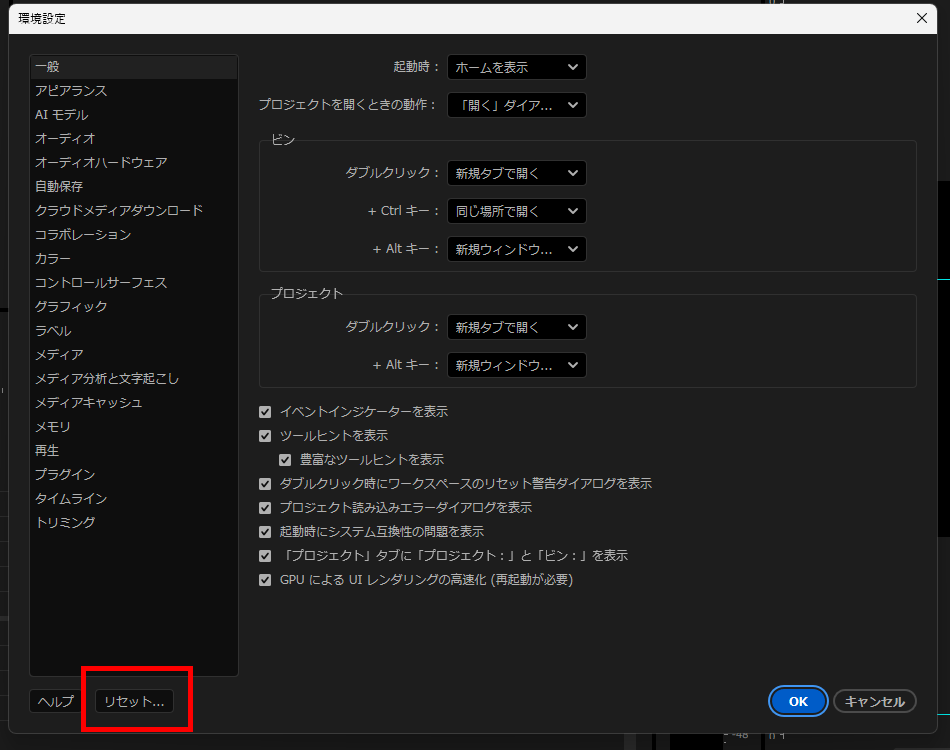The width and height of the screenshot is (950, 750).
Task: Open the 自動保存 settings category
Action: point(62,186)
